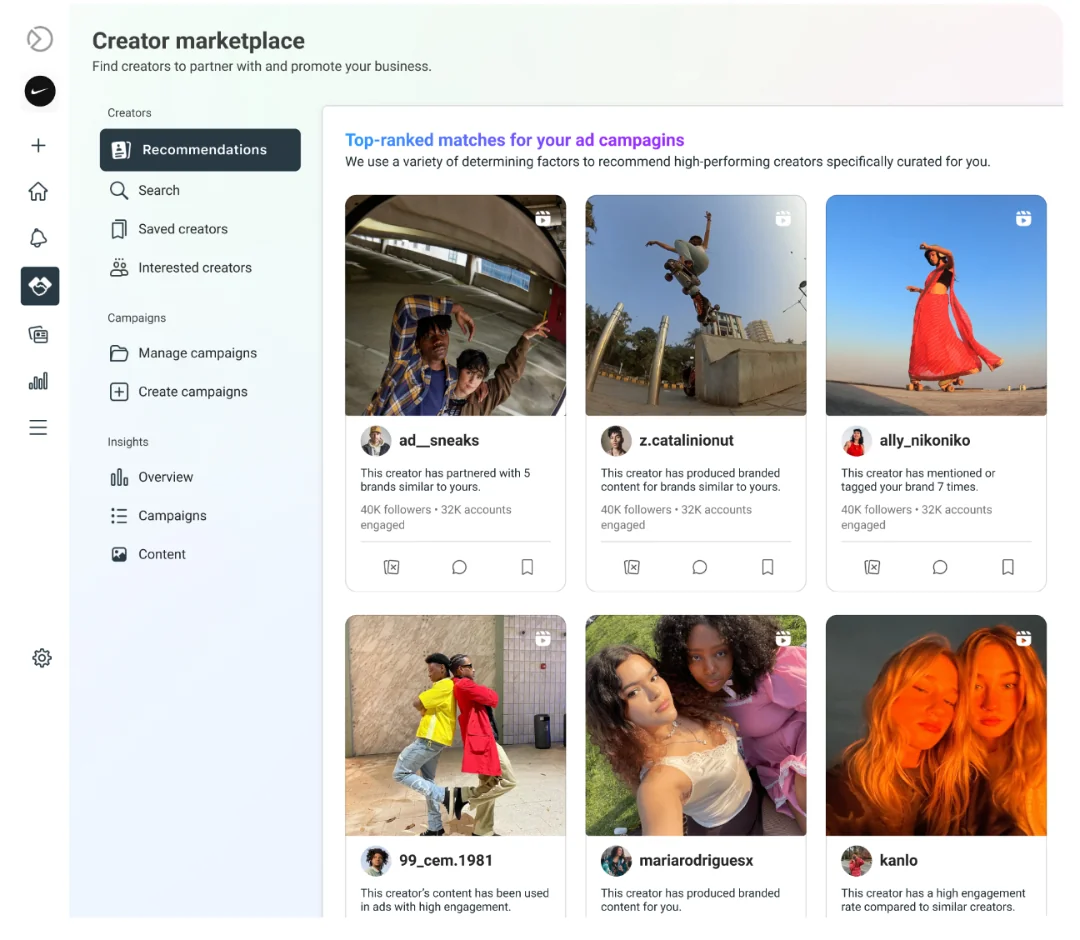The height and width of the screenshot is (940, 1080).
Task: Open notifications bell icon
Action: point(39,238)
